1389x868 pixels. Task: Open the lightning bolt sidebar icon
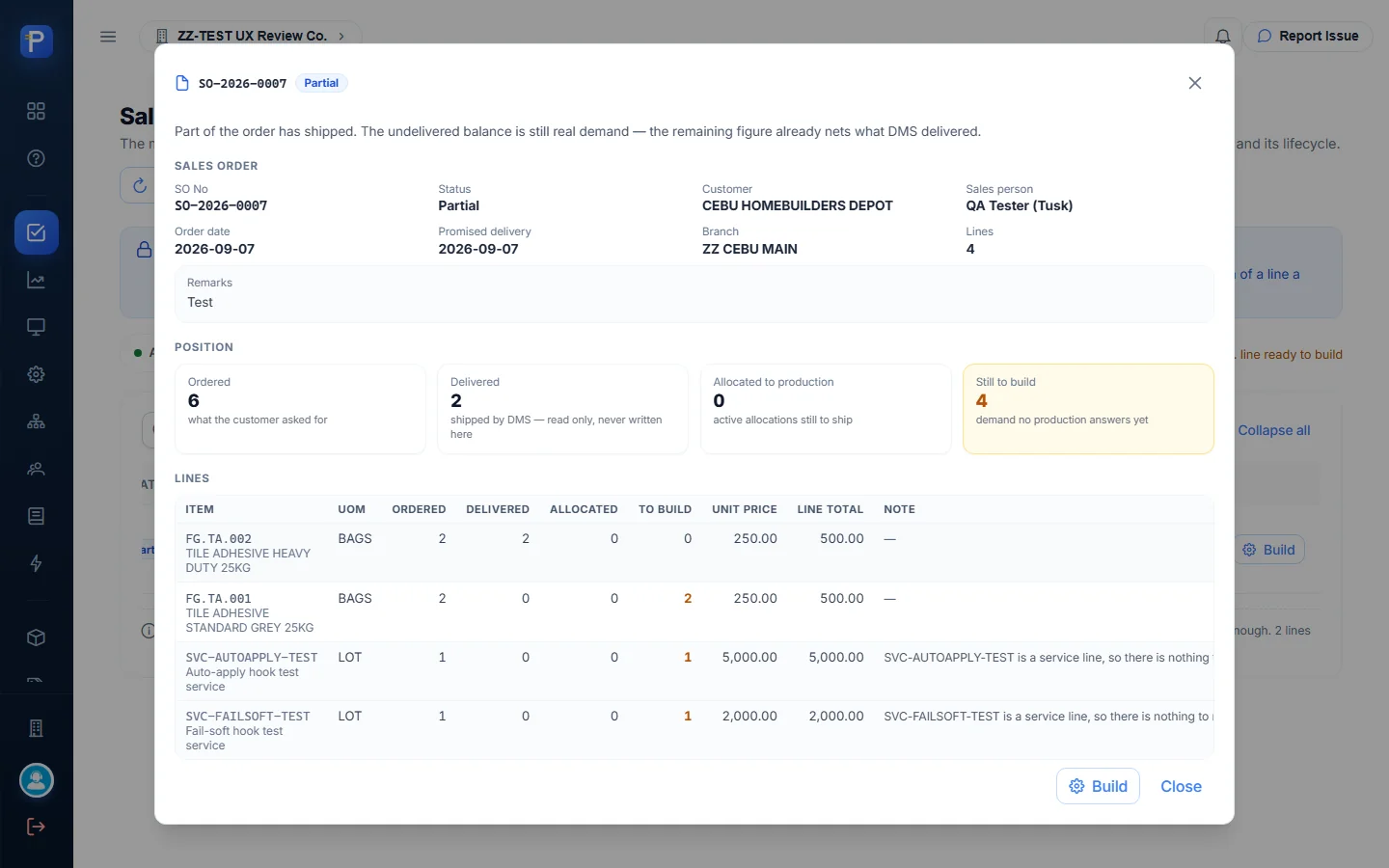tap(37, 563)
